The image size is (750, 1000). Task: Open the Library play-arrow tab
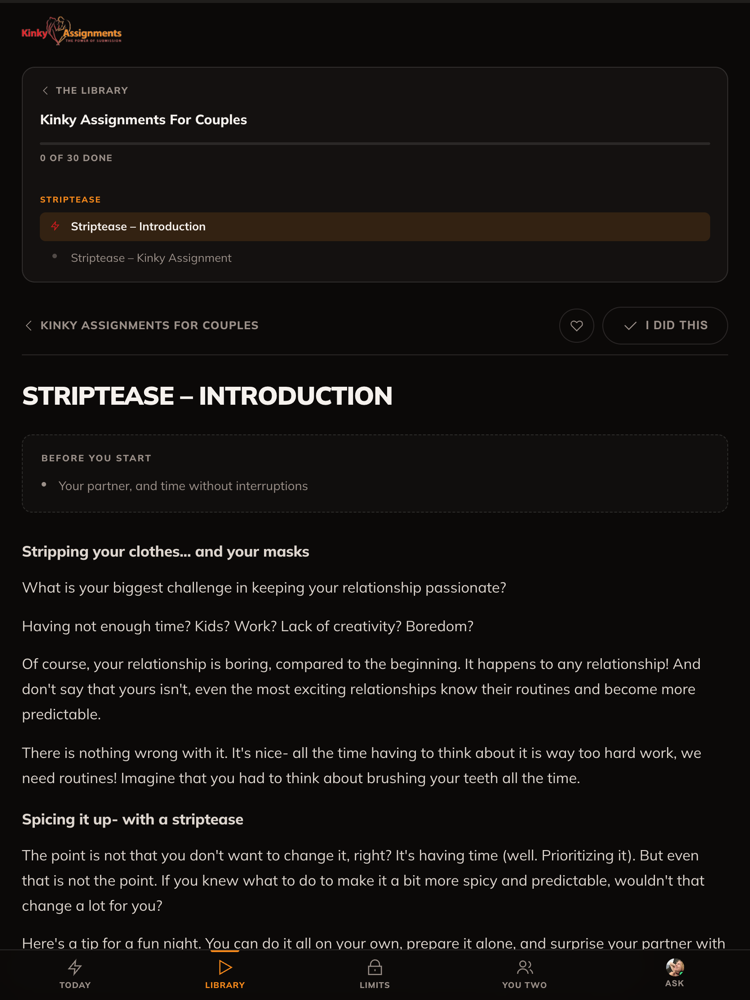click(224, 967)
